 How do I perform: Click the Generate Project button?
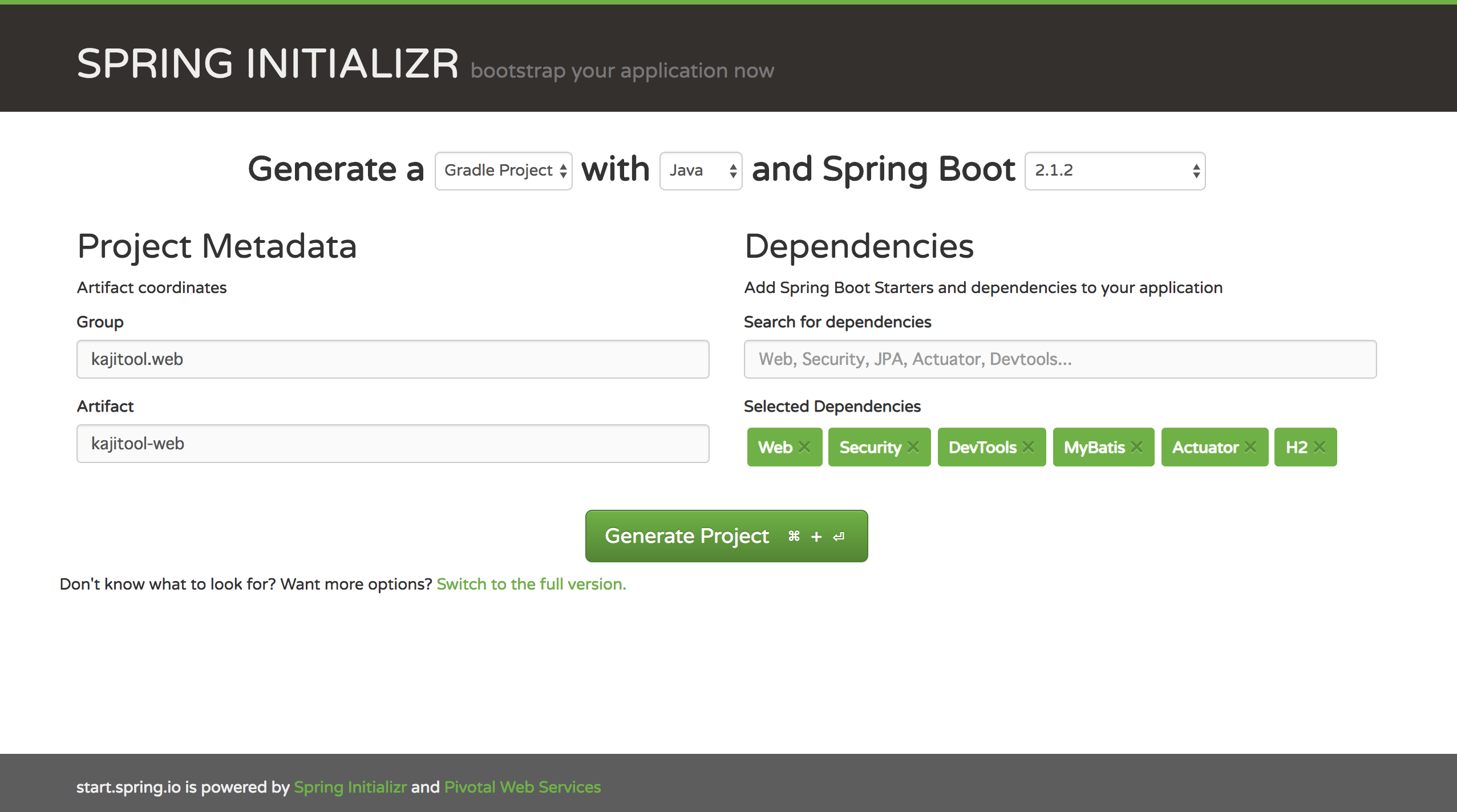726,536
